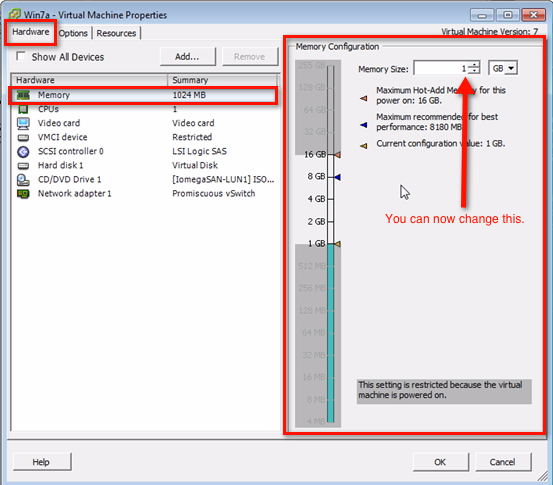
Task: Click the Hard disk 1 icon
Action: pyautogui.click(x=23, y=165)
